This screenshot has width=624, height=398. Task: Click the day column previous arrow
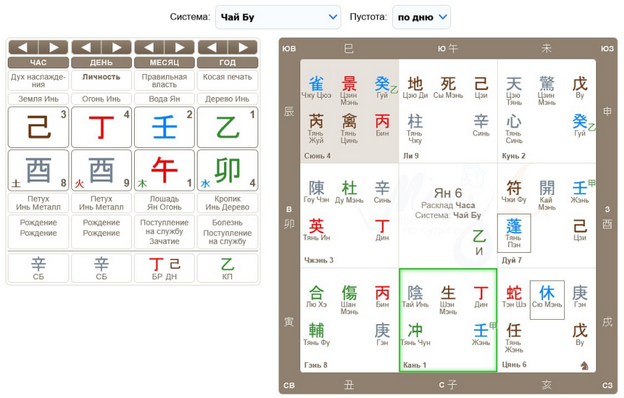(86, 47)
